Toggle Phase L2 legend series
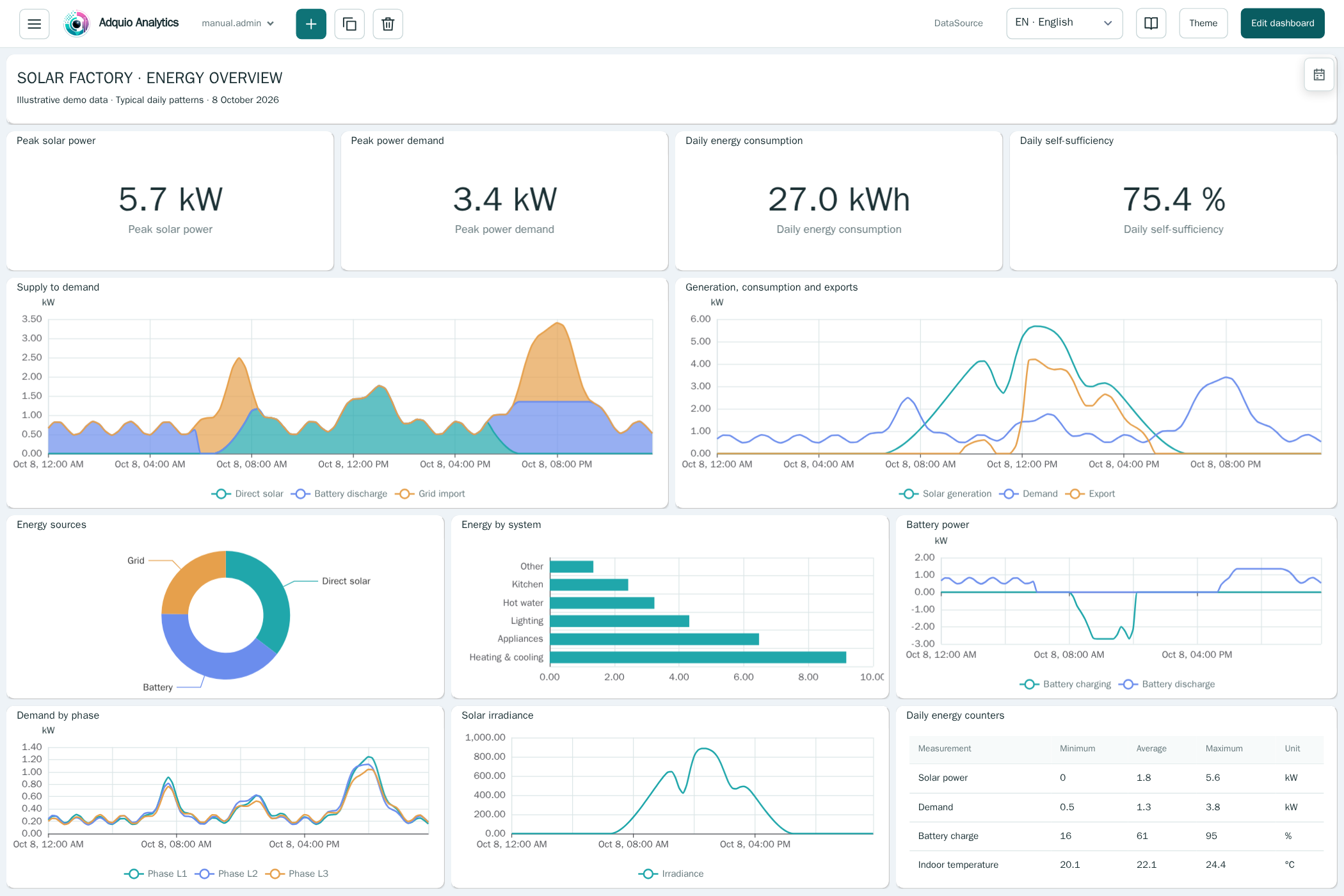The image size is (1344, 896). (226, 874)
